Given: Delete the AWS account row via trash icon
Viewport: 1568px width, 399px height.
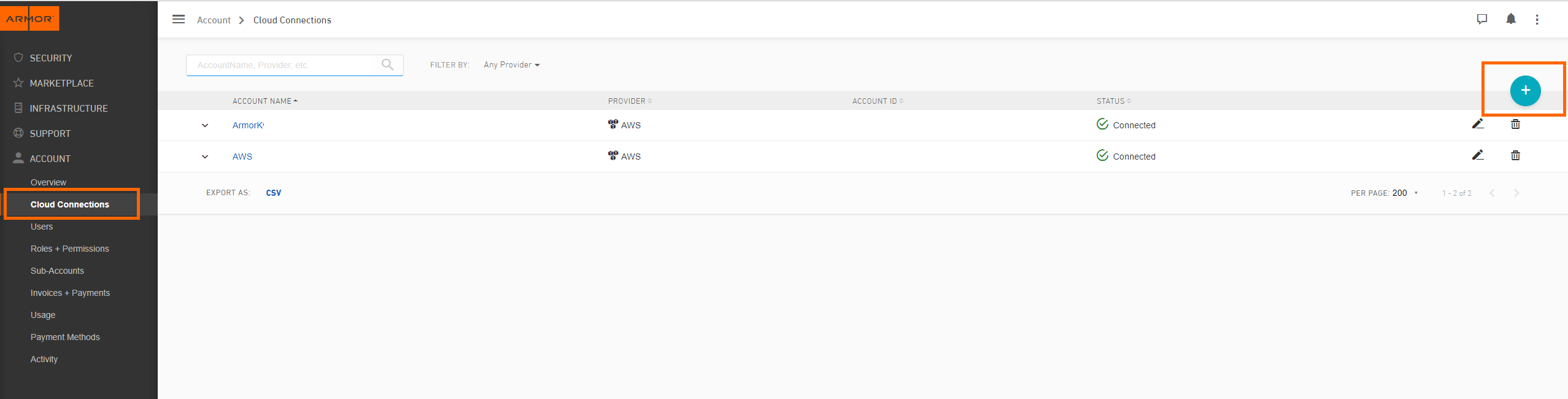Looking at the screenshot, I should [x=1515, y=155].
